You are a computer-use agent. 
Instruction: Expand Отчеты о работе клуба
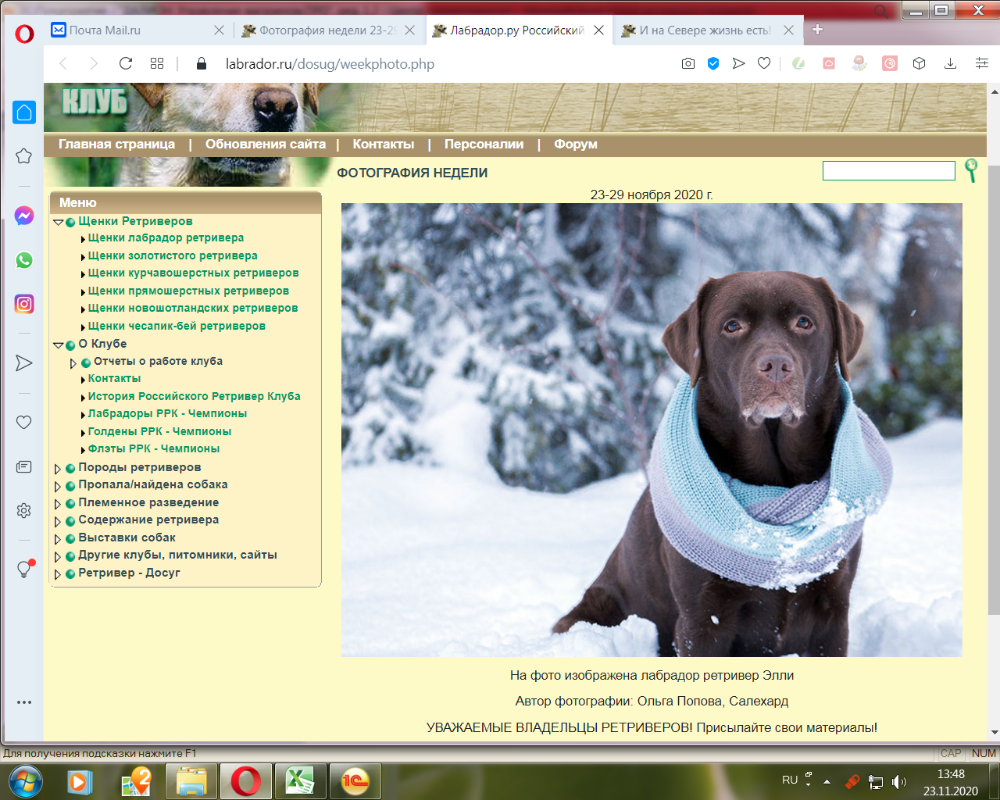coord(72,361)
